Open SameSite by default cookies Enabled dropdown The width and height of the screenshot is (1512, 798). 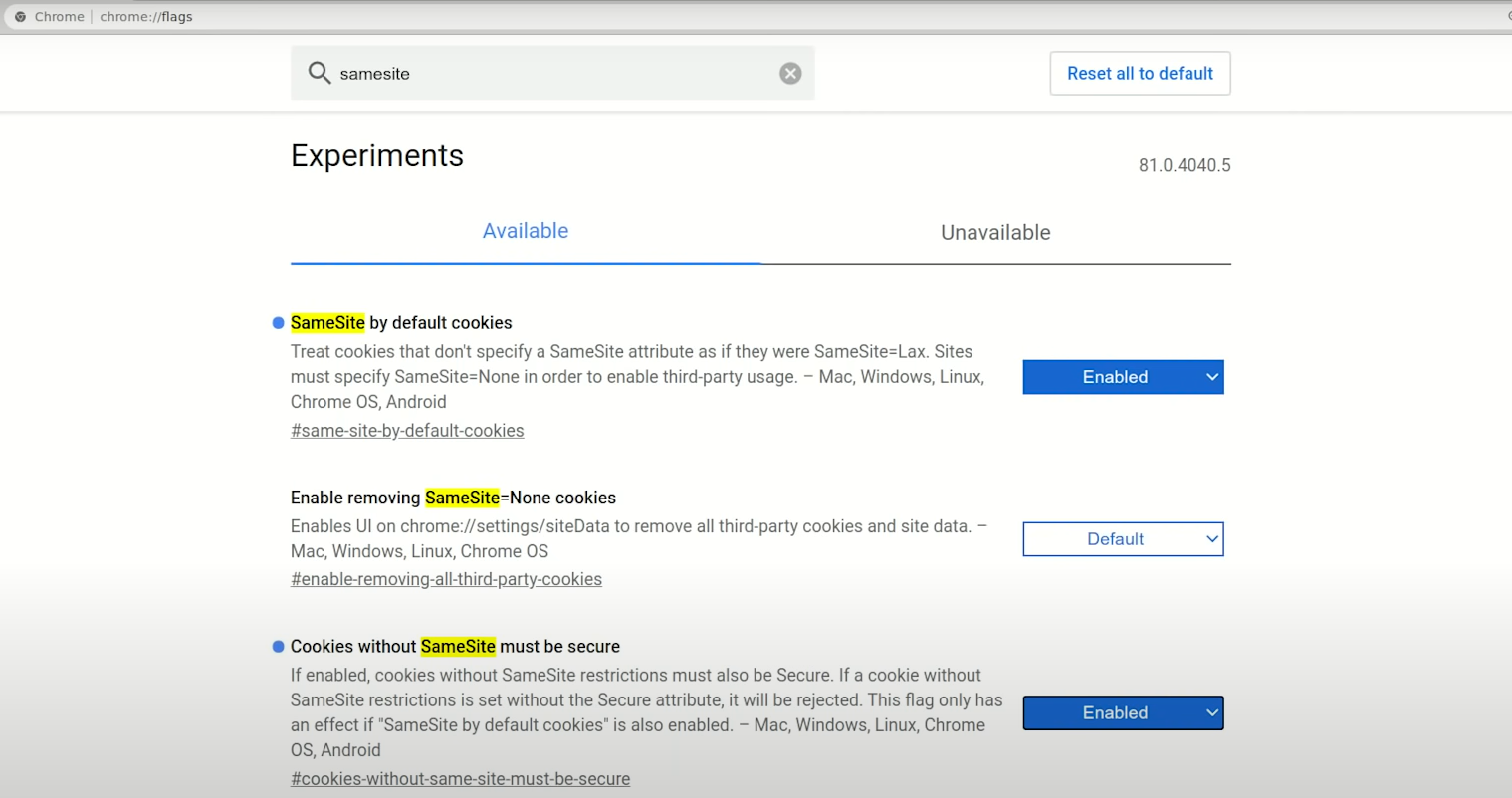click(x=1123, y=377)
